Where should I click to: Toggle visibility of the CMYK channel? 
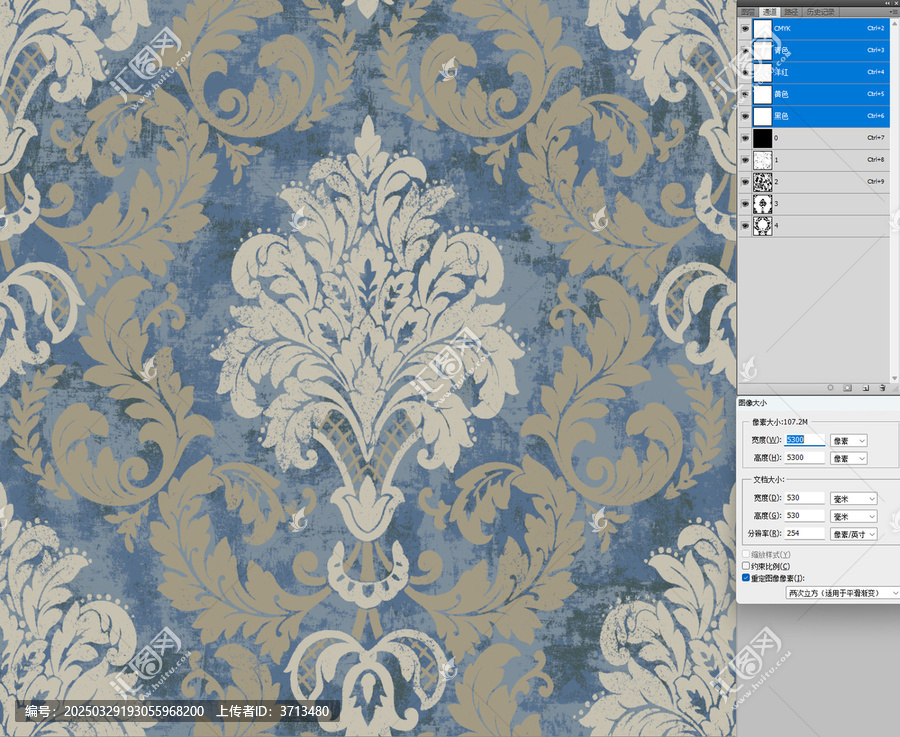745,28
